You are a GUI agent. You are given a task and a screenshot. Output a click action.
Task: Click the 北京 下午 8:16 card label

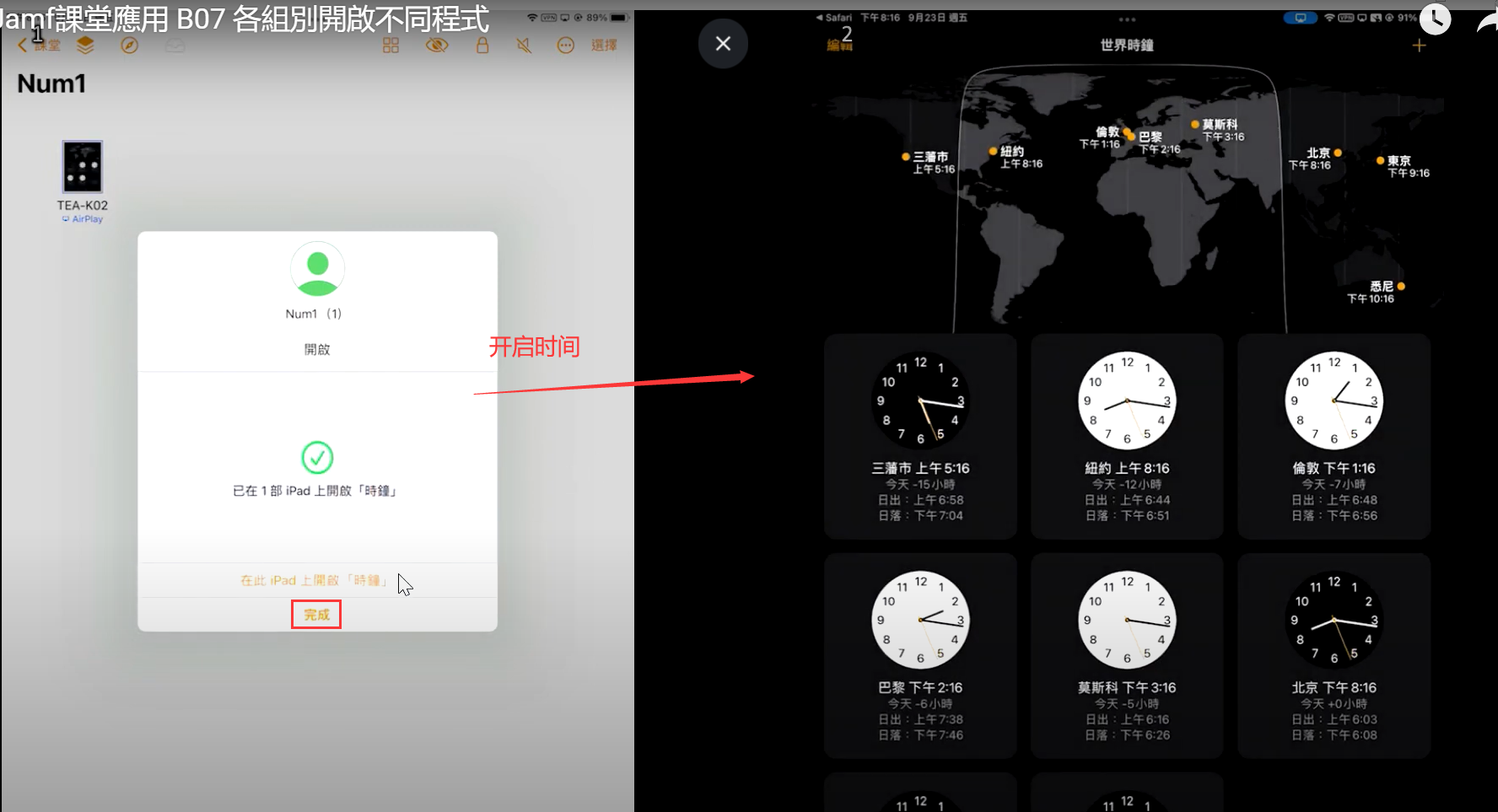click(1334, 687)
